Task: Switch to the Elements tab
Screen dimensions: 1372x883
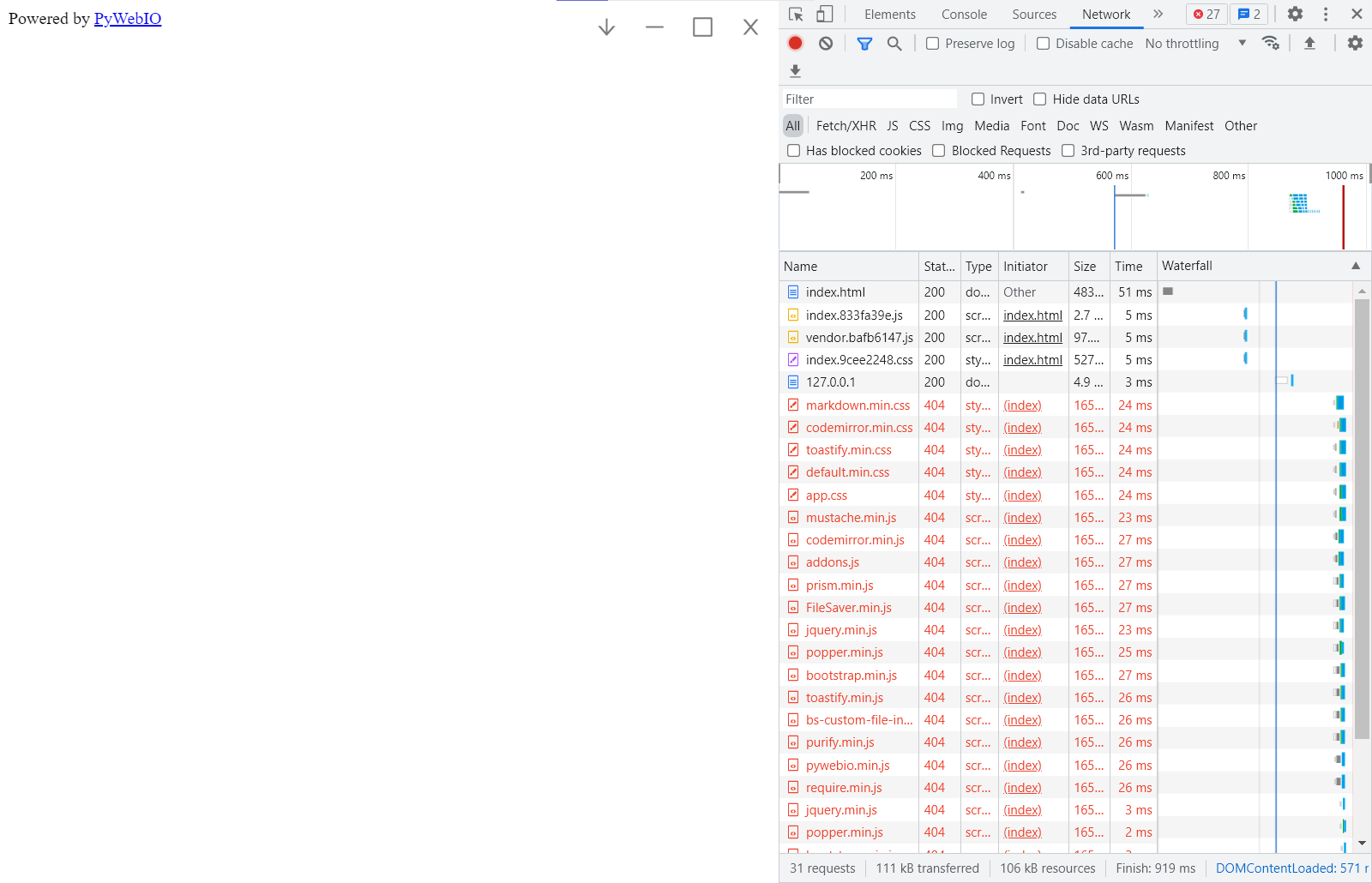Action: (889, 14)
